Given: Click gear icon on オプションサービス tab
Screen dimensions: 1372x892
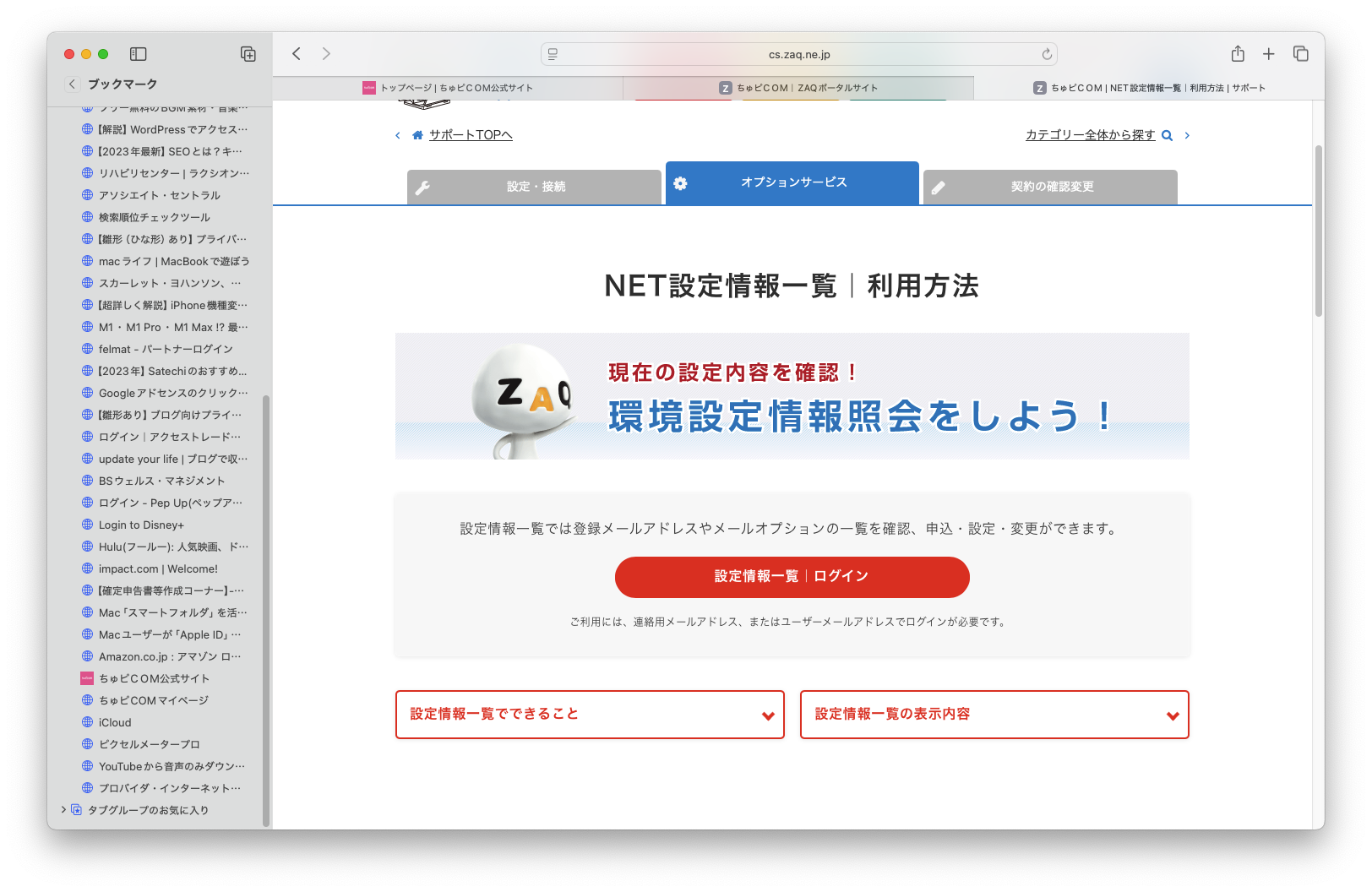Looking at the screenshot, I should tap(681, 182).
